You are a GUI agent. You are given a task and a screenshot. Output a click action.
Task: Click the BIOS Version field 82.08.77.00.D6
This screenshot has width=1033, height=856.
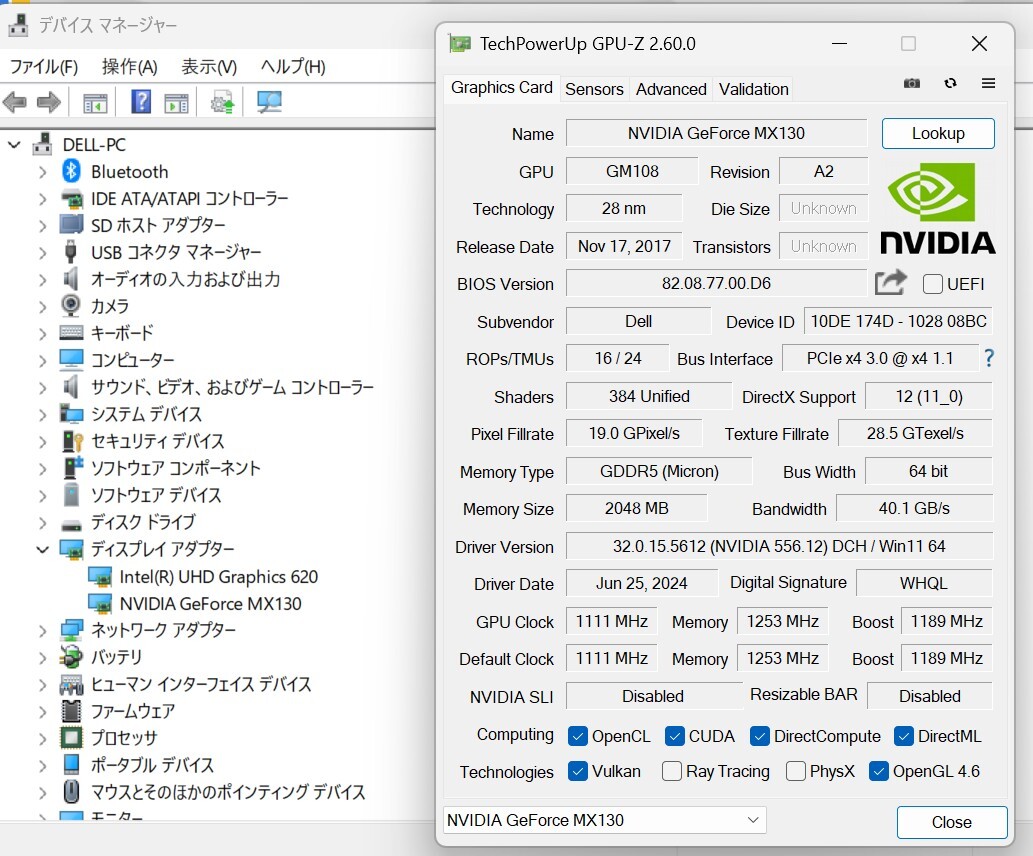(x=716, y=283)
